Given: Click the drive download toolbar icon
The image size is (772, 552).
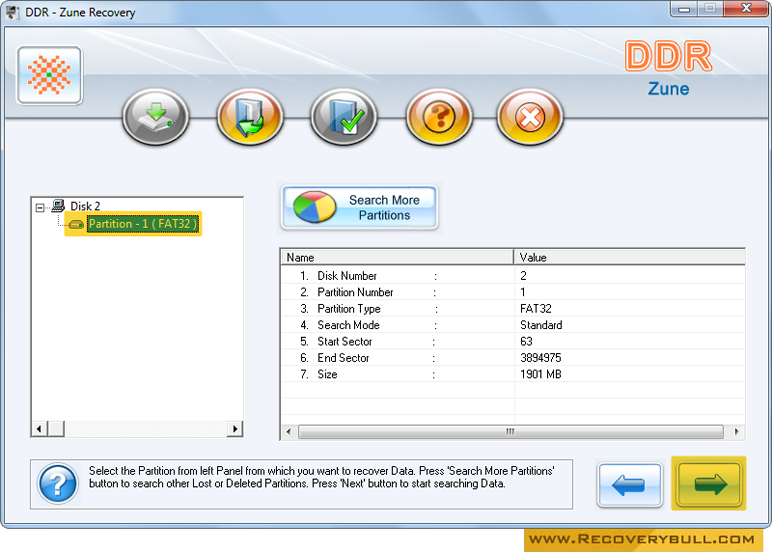Looking at the screenshot, I should coord(156,117).
